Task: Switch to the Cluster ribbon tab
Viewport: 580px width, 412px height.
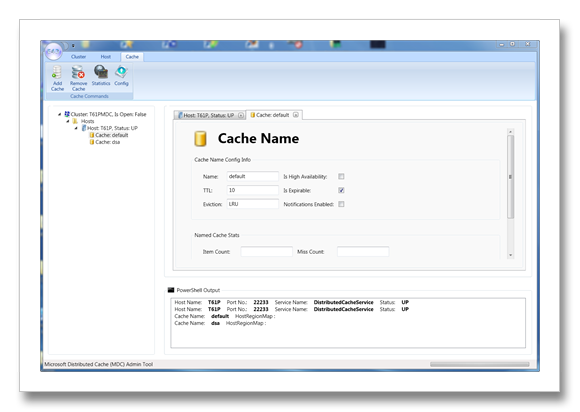Action: 78,57
